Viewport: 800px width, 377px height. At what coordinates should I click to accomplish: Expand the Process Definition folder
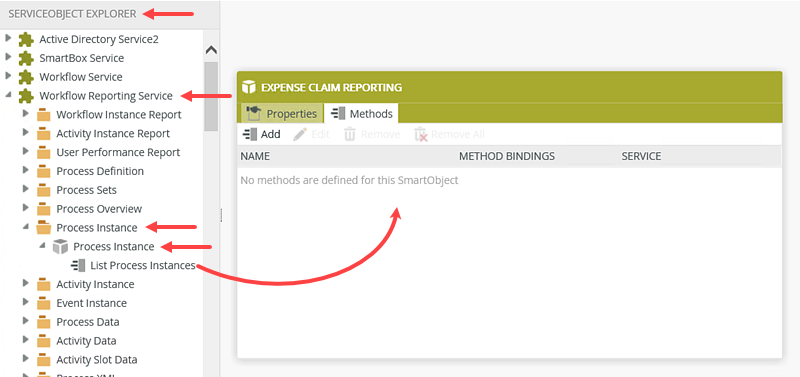click(x=26, y=170)
